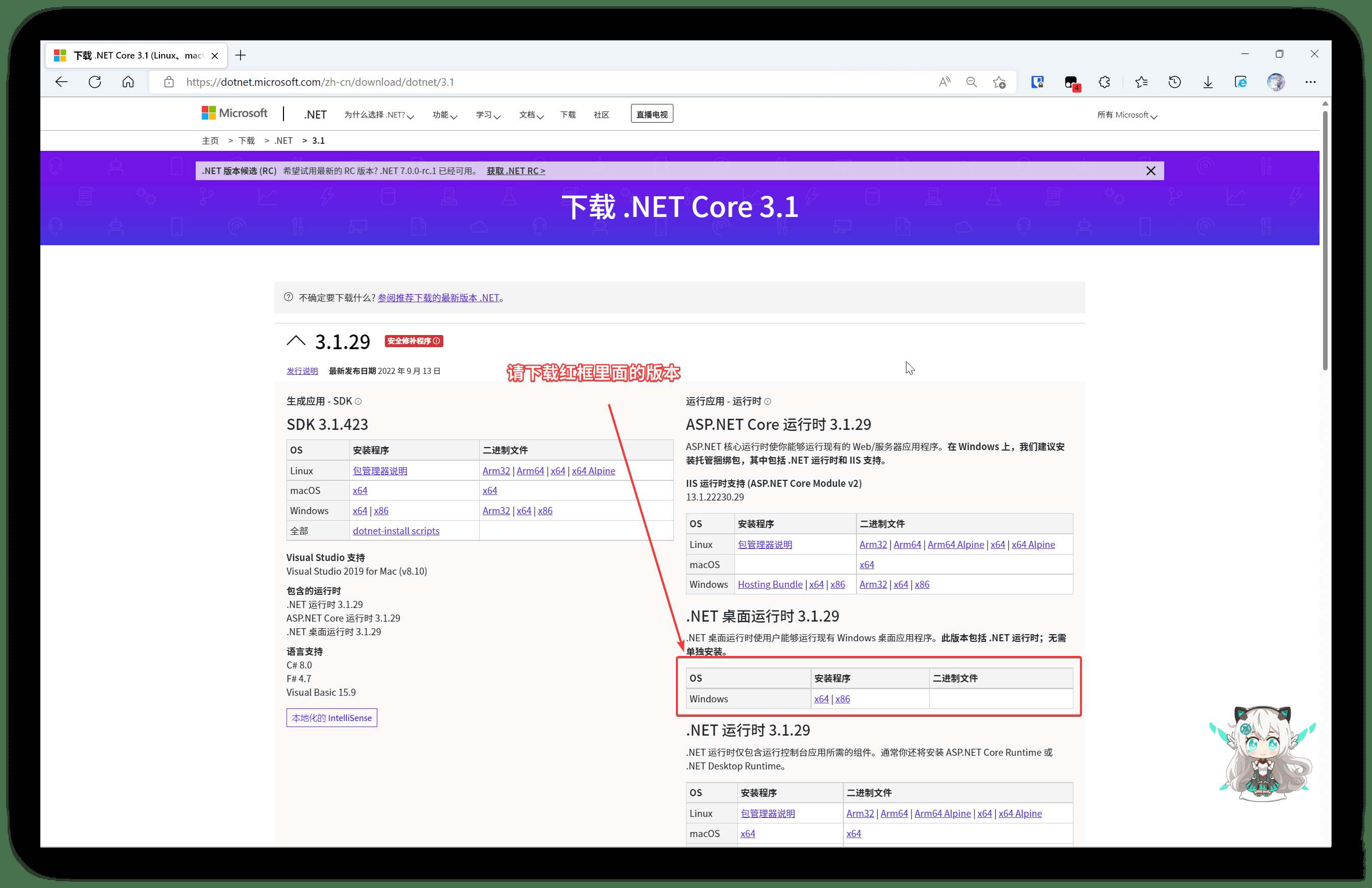
Task: Download .NET 运行时 Linux Arm32 binary
Action: click(860, 813)
